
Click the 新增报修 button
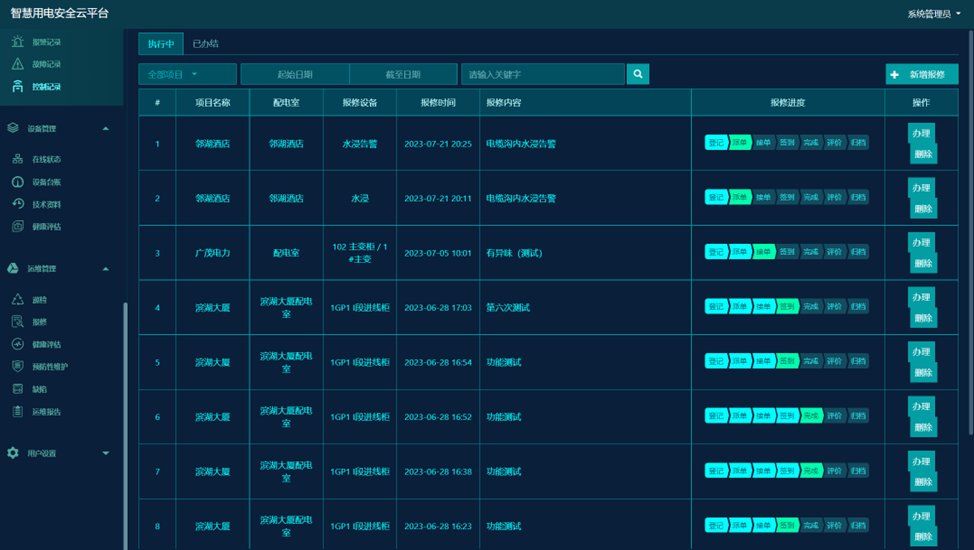(x=922, y=74)
